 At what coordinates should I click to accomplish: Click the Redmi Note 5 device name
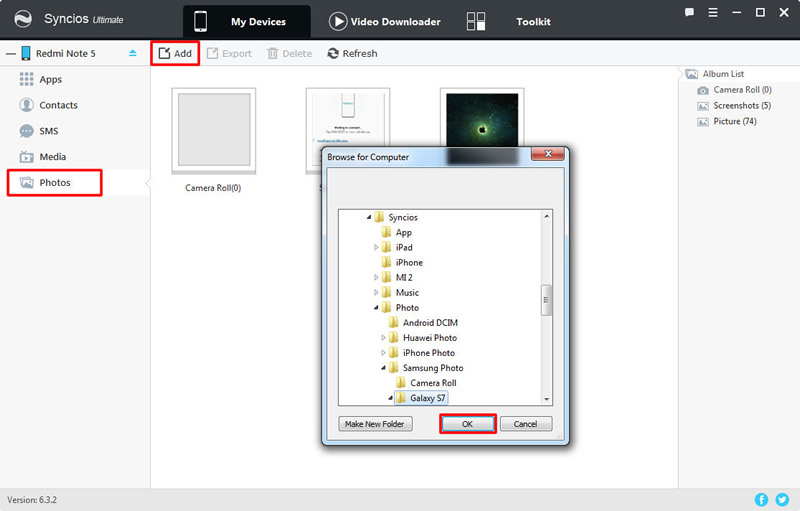click(x=65, y=54)
